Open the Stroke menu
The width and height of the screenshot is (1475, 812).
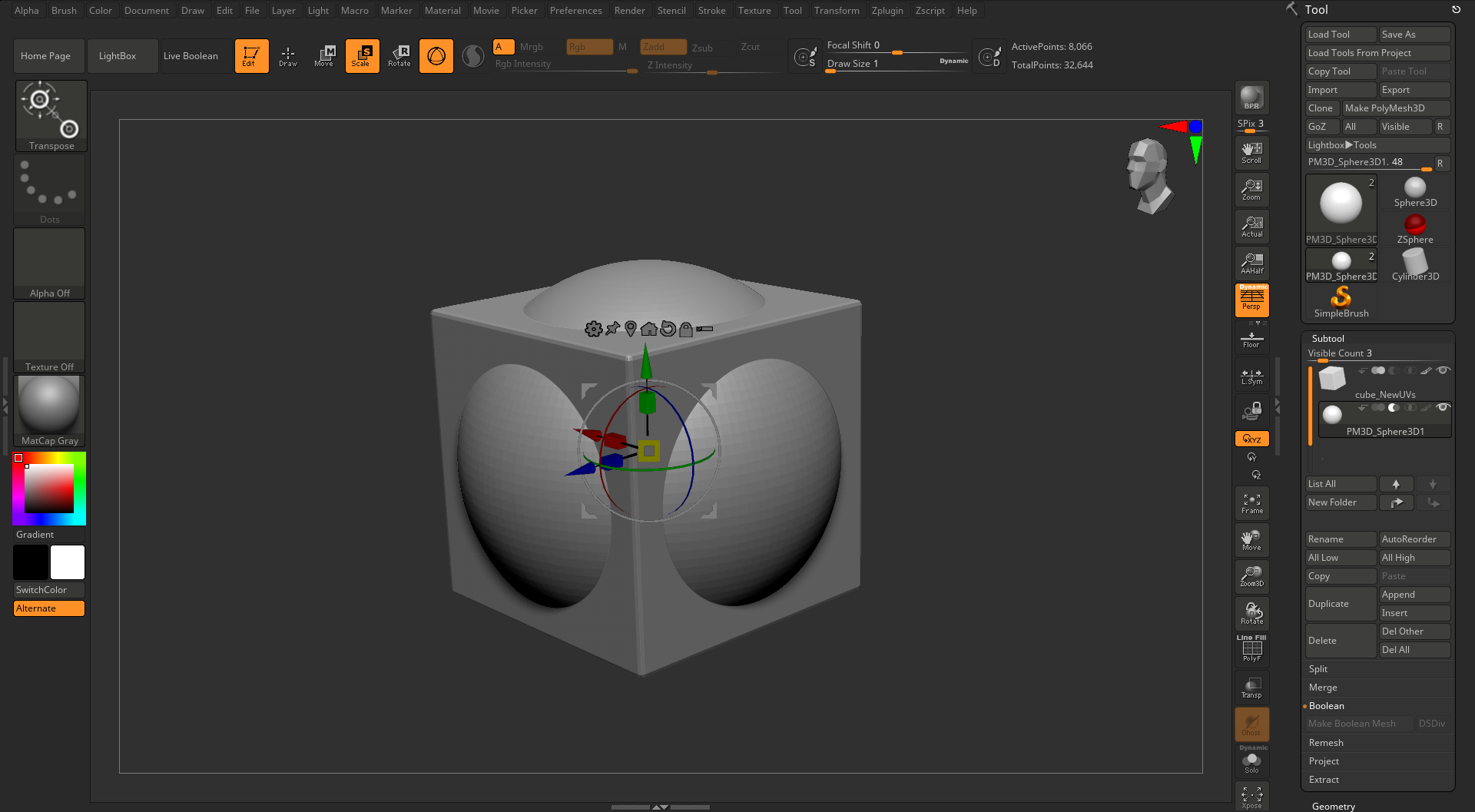tap(711, 11)
